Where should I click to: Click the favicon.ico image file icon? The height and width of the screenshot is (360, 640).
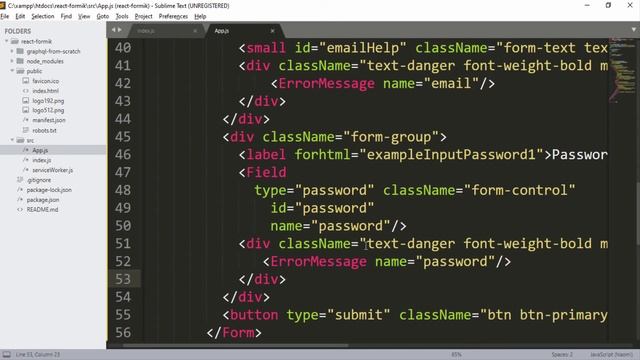point(26,81)
